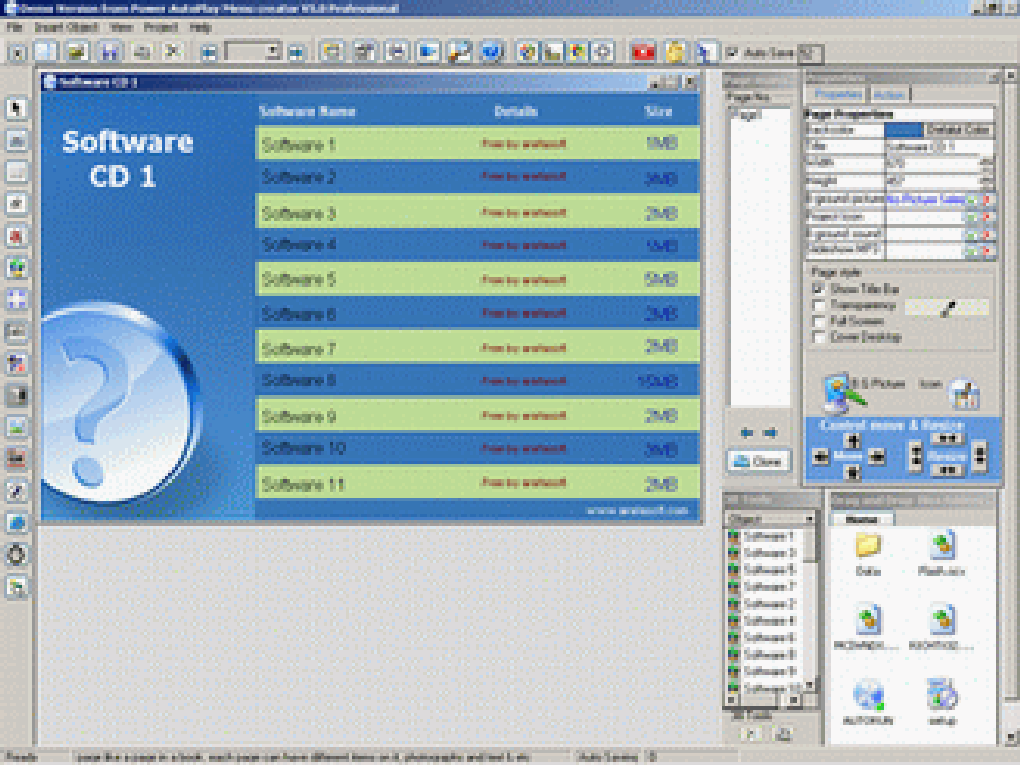Click the 'No Picture Selected' link
Viewport: 1020px width, 765px height.
pos(925,200)
